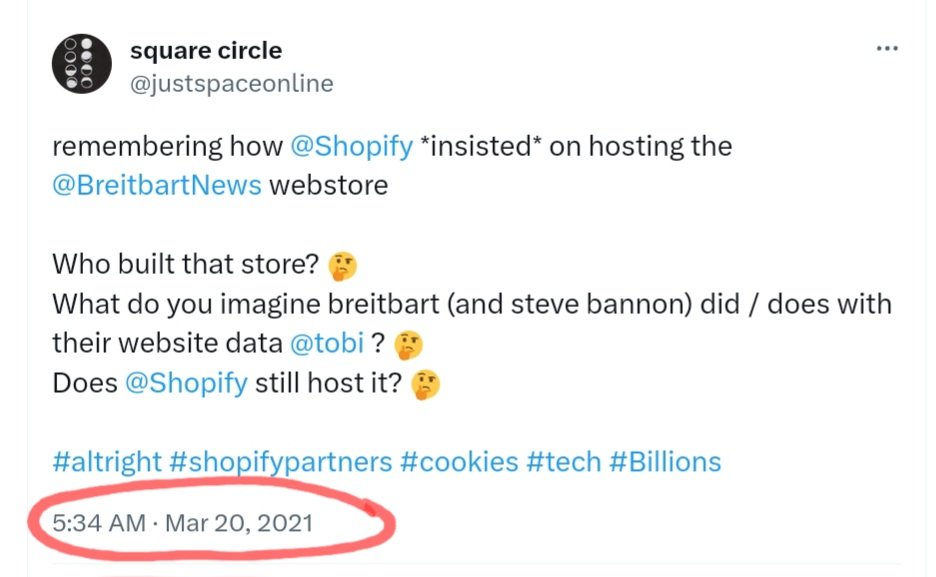Image resolution: width=936 pixels, height=577 pixels.
Task: Click the Mar 20, 2021 date
Action: click(239, 523)
